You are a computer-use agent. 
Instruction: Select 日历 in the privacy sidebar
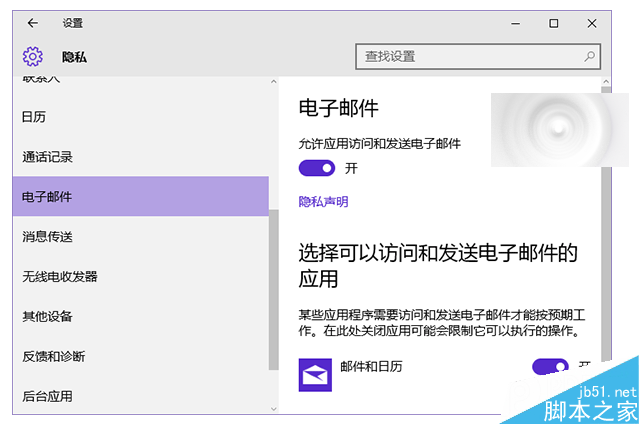click(x=35, y=117)
